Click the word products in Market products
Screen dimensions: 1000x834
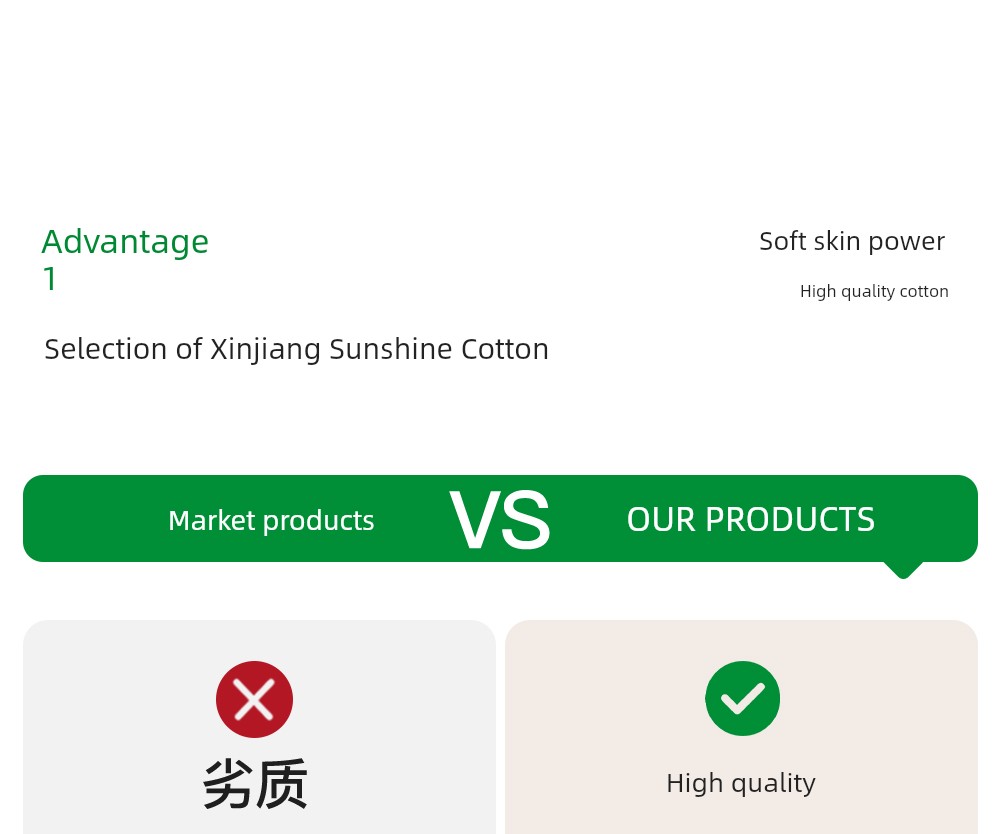coord(318,522)
